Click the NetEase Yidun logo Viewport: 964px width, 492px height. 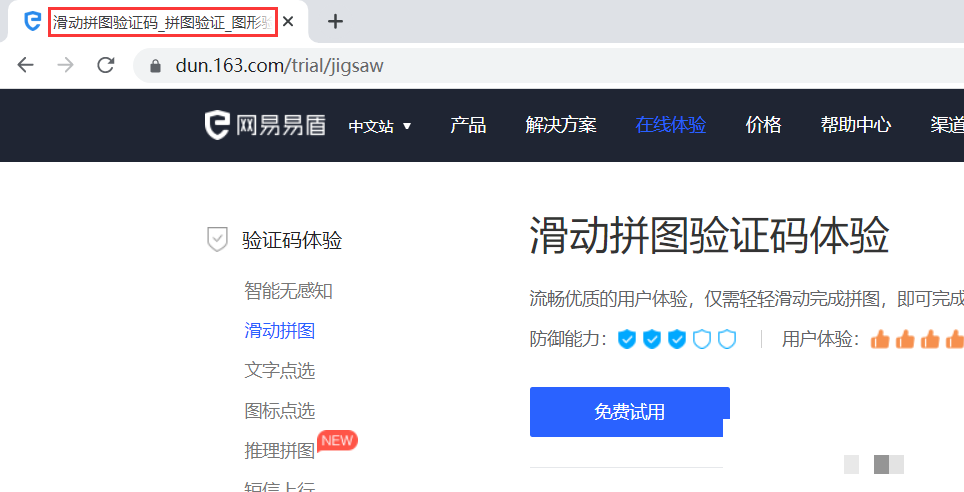[x=265, y=125]
